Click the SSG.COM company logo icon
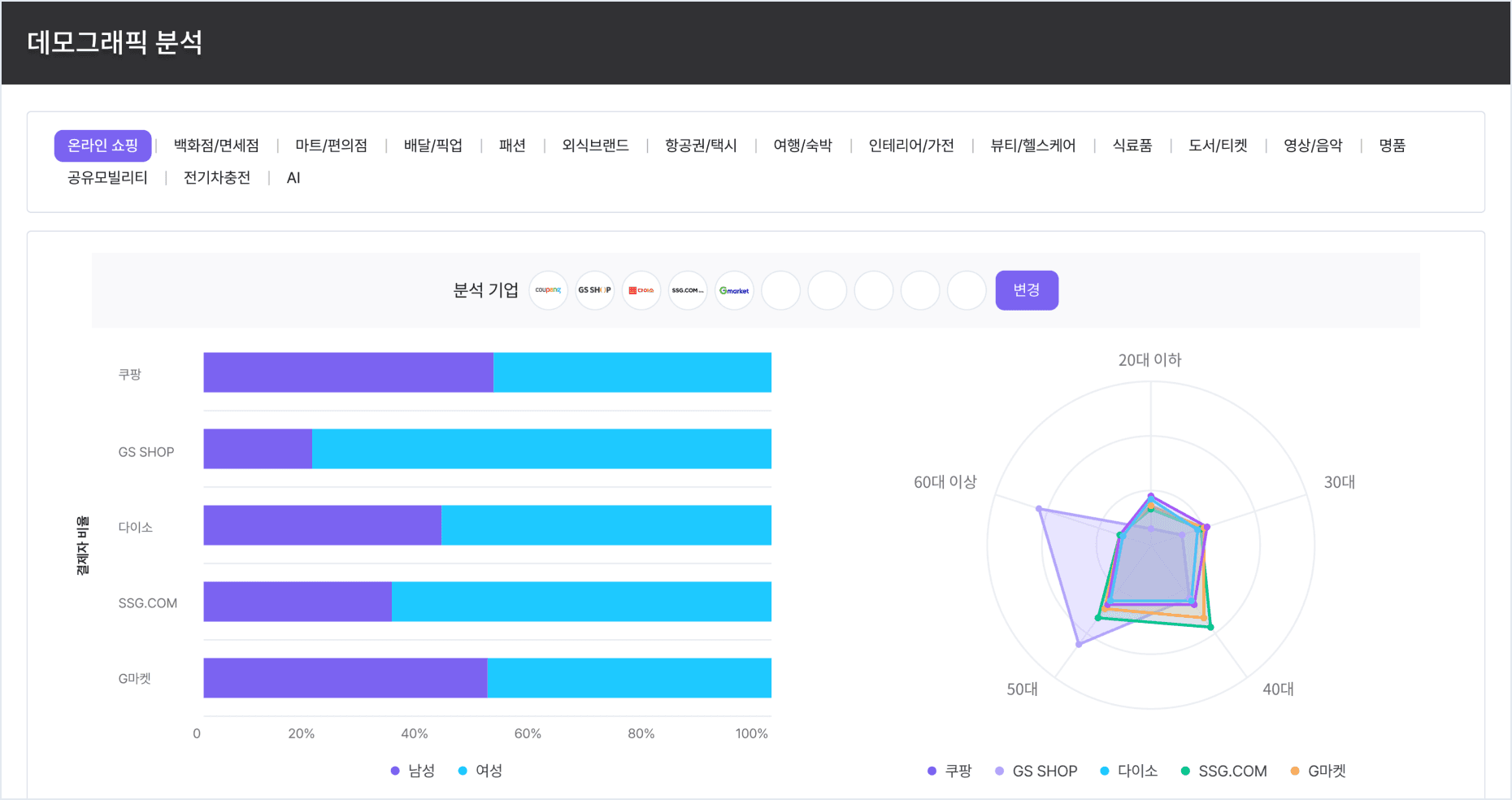This screenshot has width=1512, height=800. pos(688,290)
